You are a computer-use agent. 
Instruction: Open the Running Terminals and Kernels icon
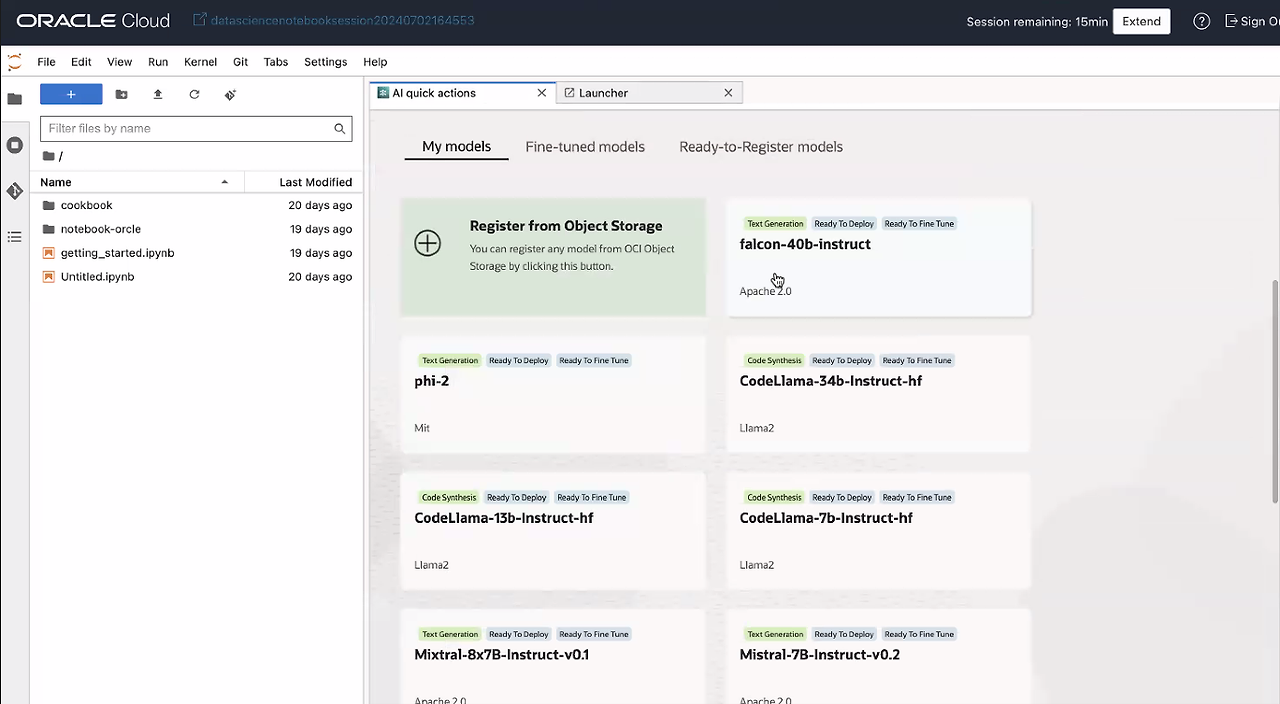point(14,145)
